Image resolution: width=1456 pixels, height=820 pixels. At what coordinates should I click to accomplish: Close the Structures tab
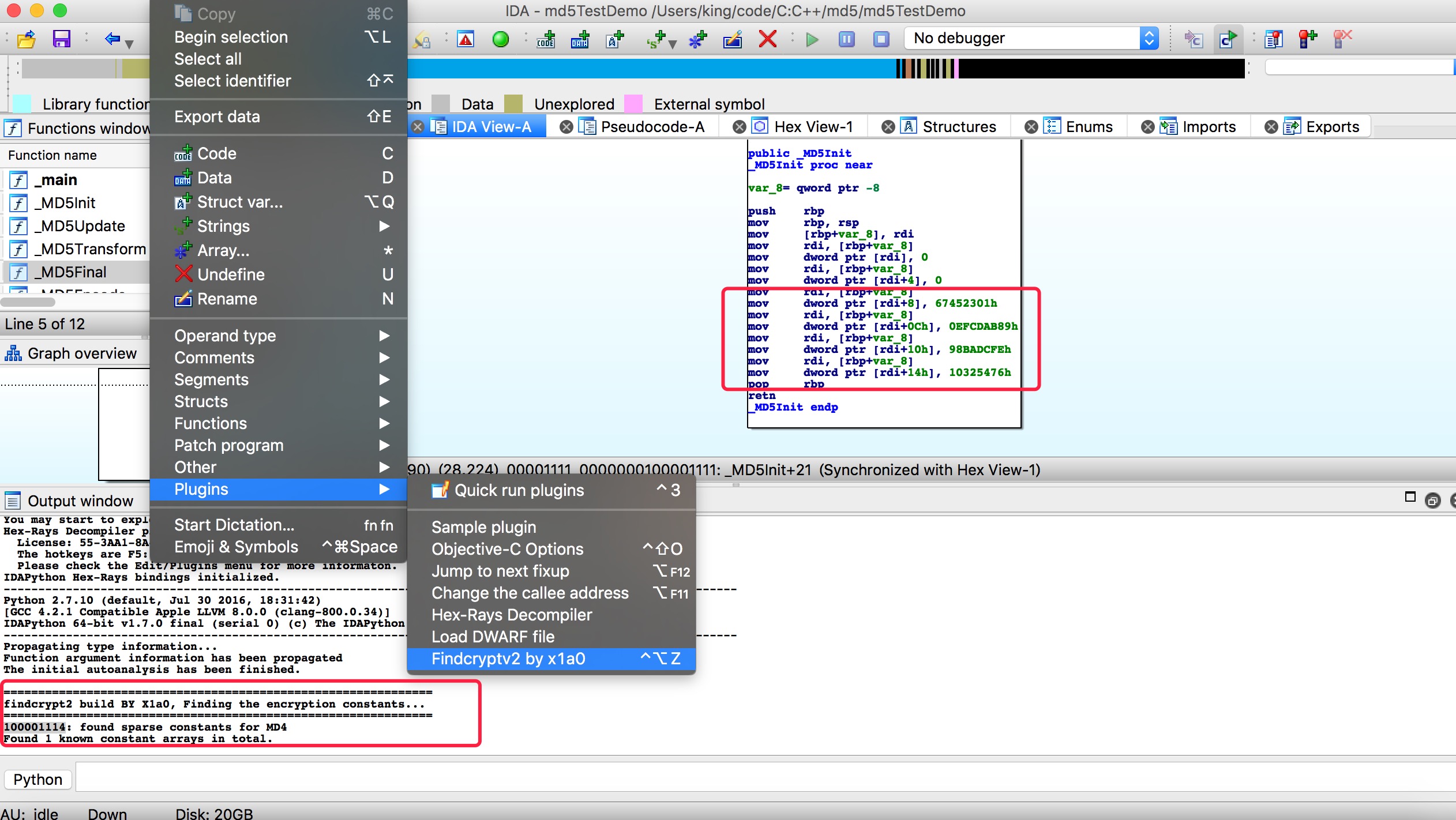click(x=888, y=127)
